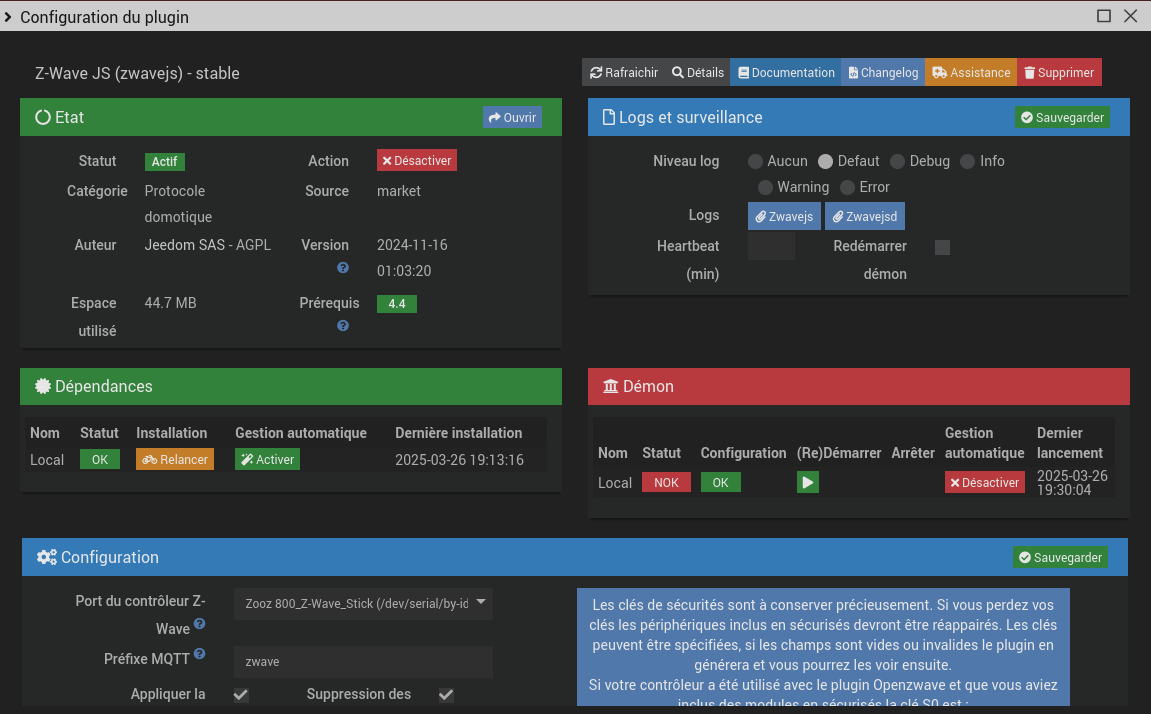Click the help icon under Version
Screen dimensions: 1151x714
tap(343, 268)
